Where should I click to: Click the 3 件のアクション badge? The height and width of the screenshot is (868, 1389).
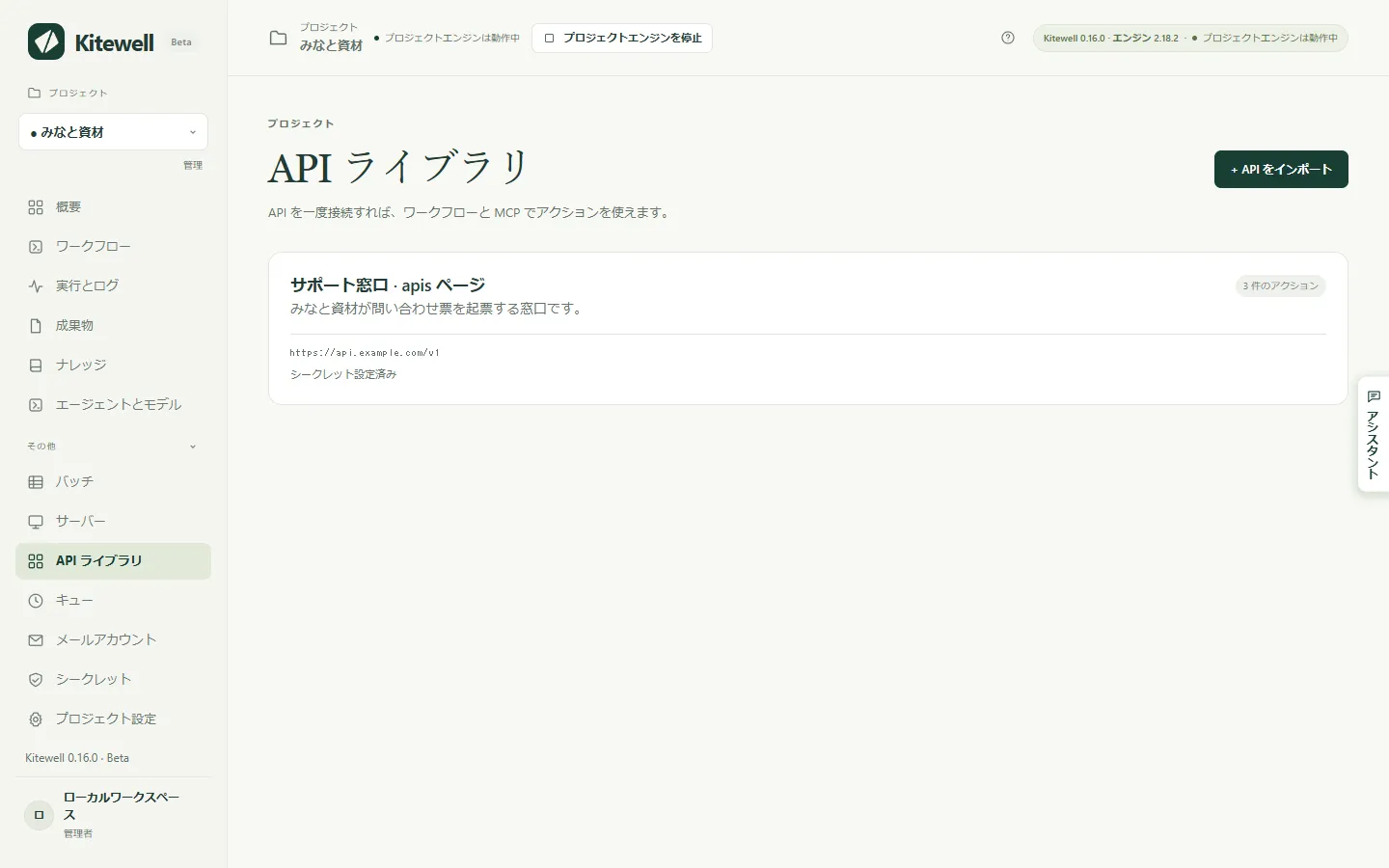point(1281,285)
